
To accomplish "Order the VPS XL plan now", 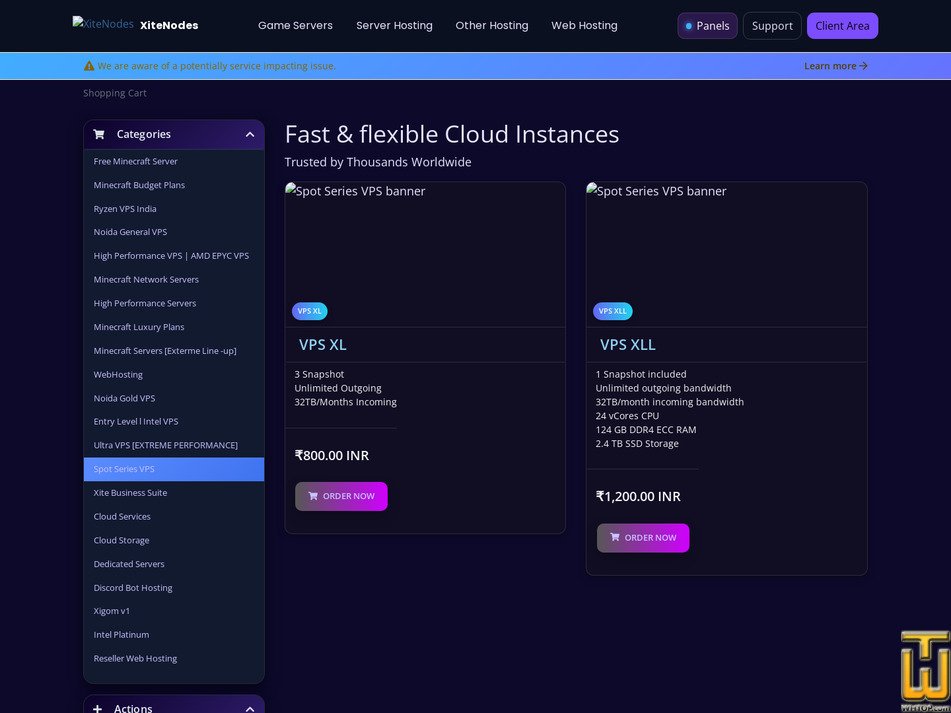I will (341, 496).
